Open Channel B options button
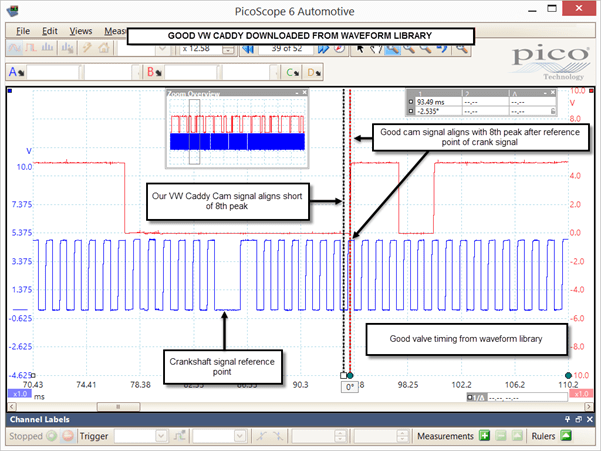 154,72
